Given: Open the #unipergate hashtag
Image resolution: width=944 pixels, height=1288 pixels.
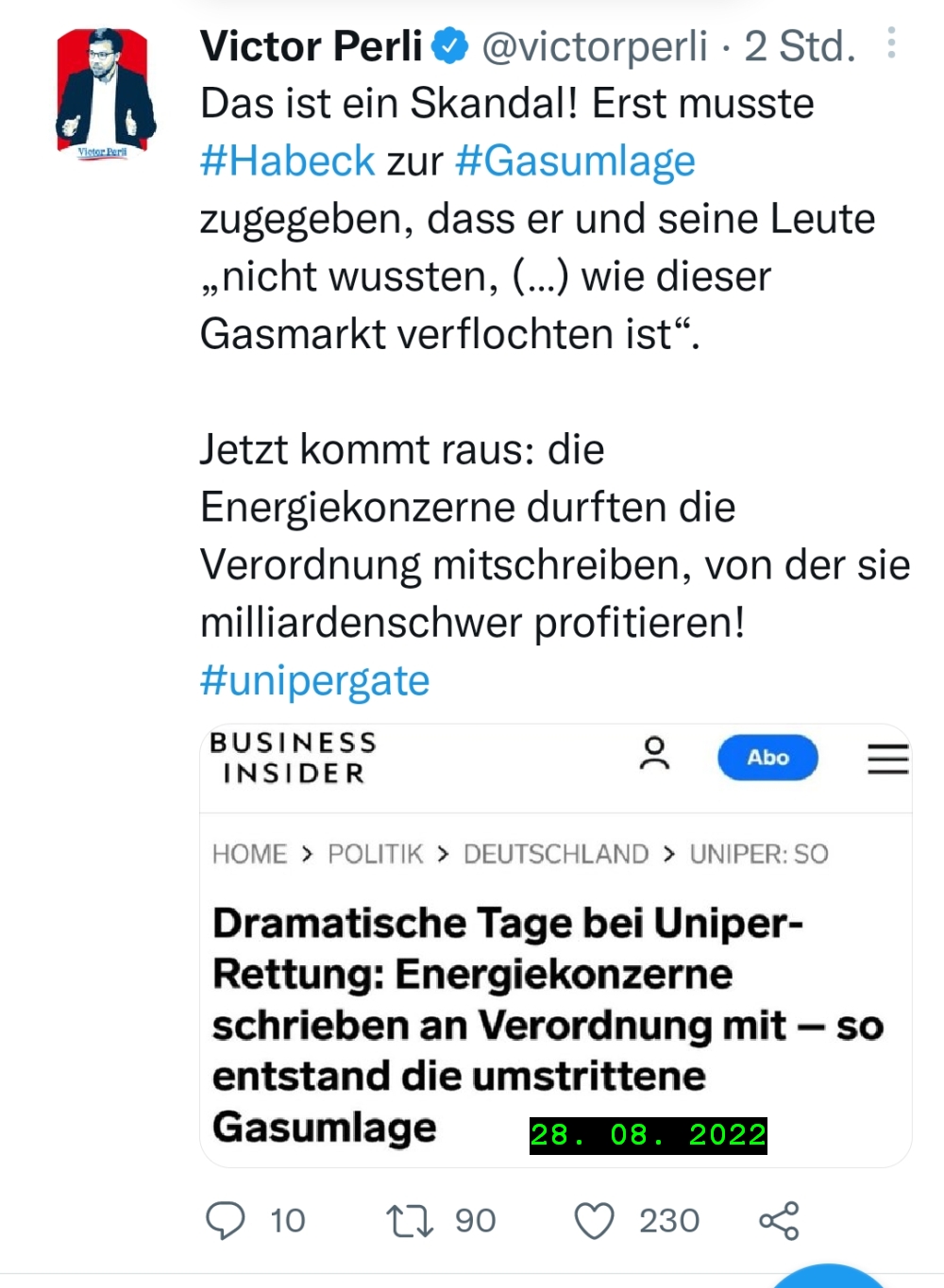Looking at the screenshot, I should pos(314,680).
